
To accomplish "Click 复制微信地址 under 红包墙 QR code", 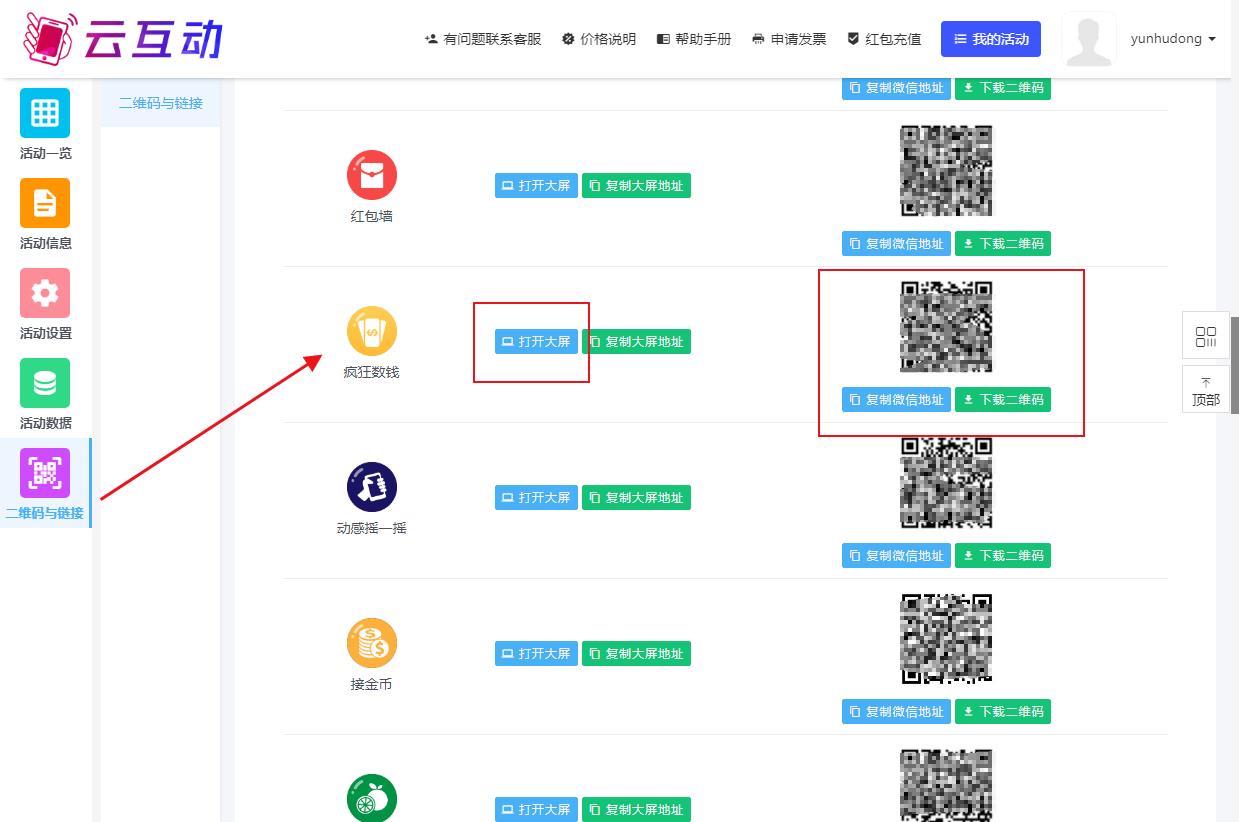I will (x=896, y=244).
